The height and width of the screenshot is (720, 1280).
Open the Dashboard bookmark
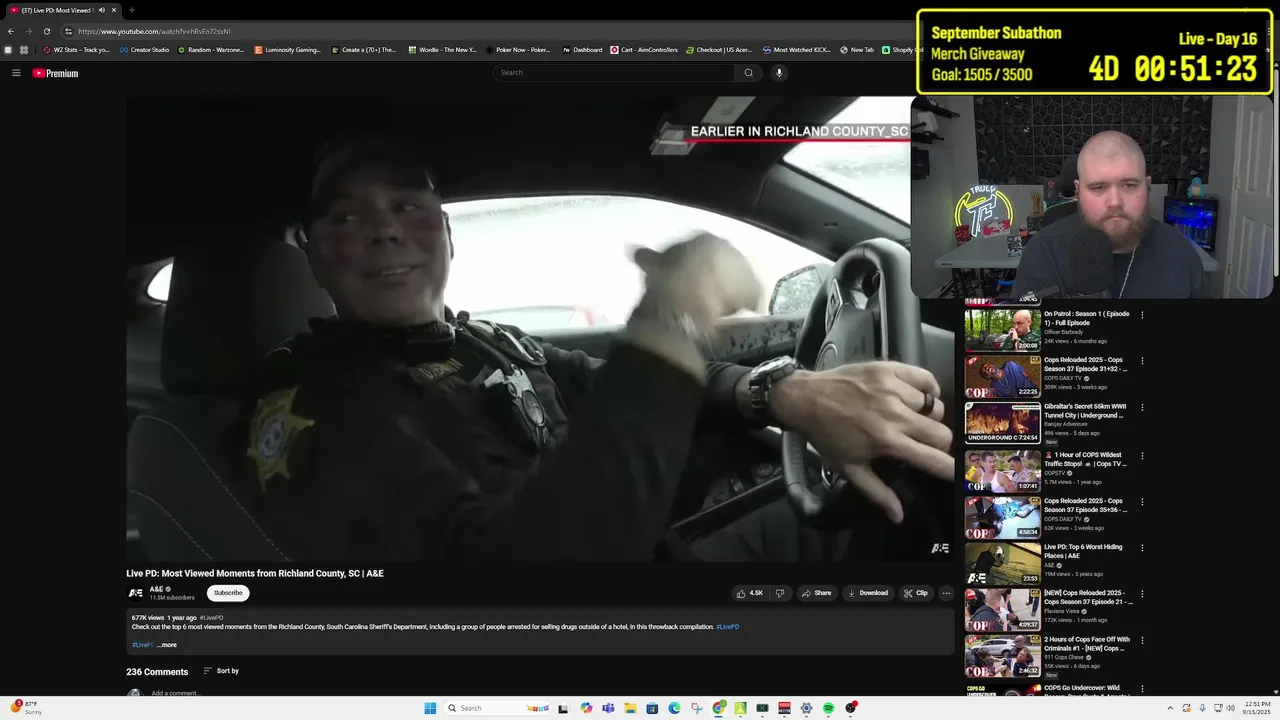[582, 50]
